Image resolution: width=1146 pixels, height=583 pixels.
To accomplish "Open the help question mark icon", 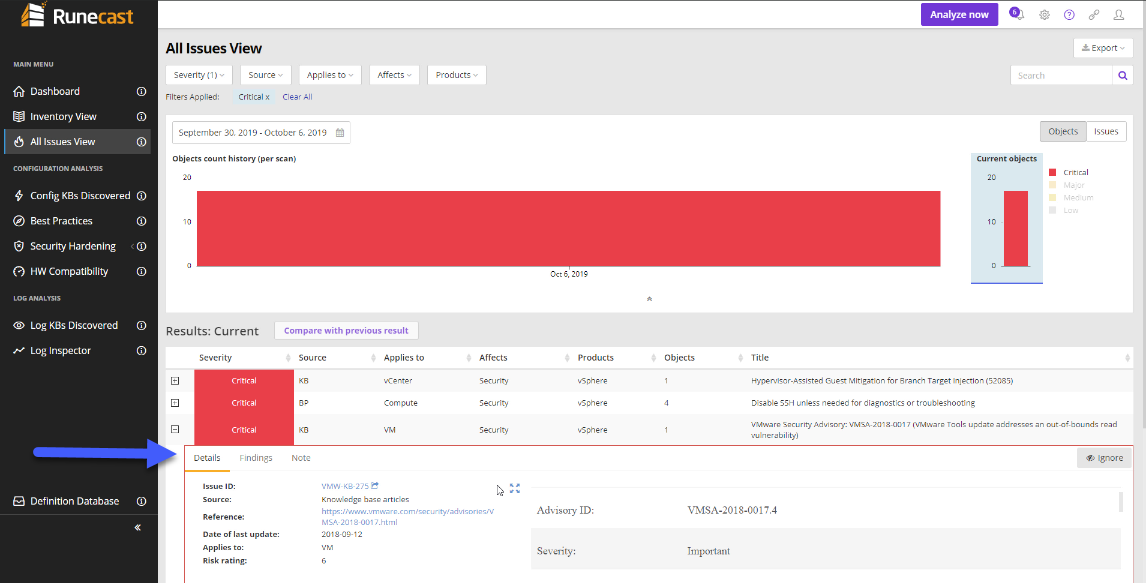I will 1069,15.
